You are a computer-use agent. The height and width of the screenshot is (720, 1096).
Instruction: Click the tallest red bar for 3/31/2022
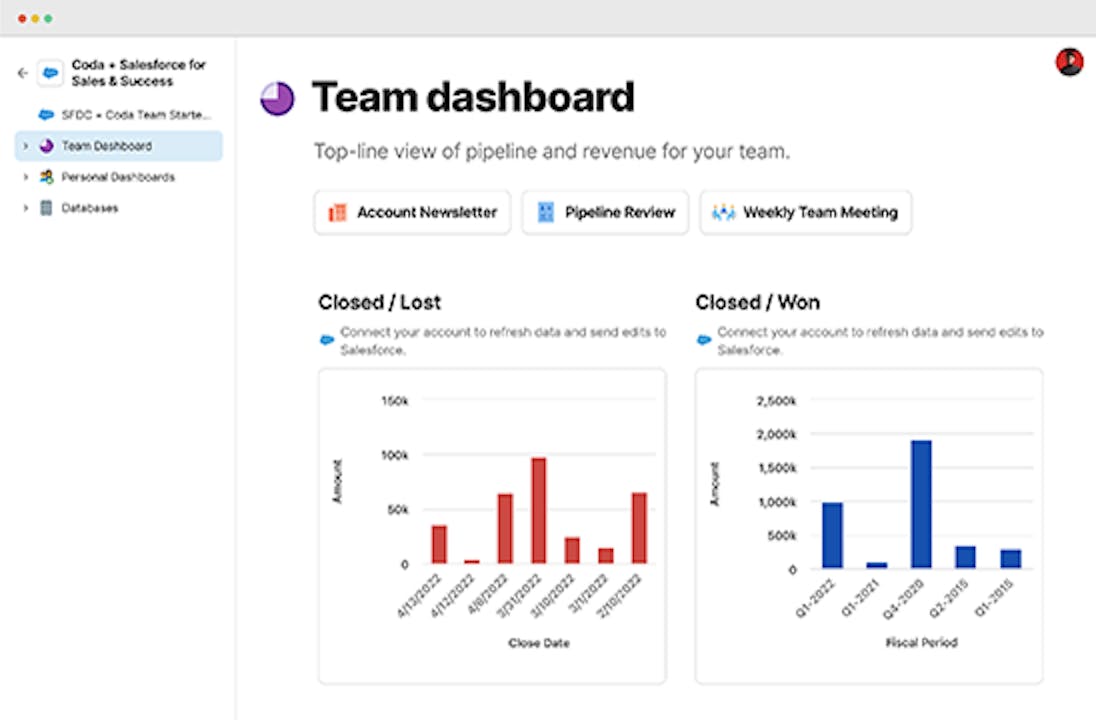[539, 510]
